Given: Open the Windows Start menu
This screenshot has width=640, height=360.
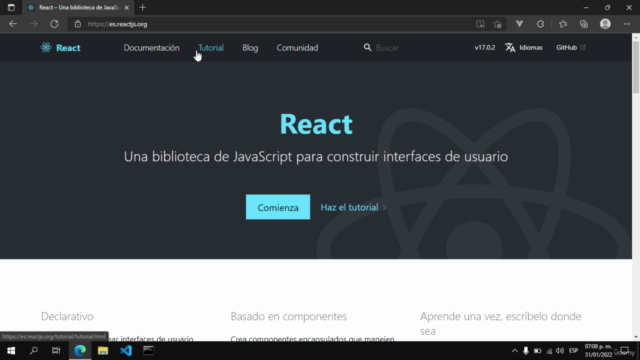Looking at the screenshot, I should (11, 351).
